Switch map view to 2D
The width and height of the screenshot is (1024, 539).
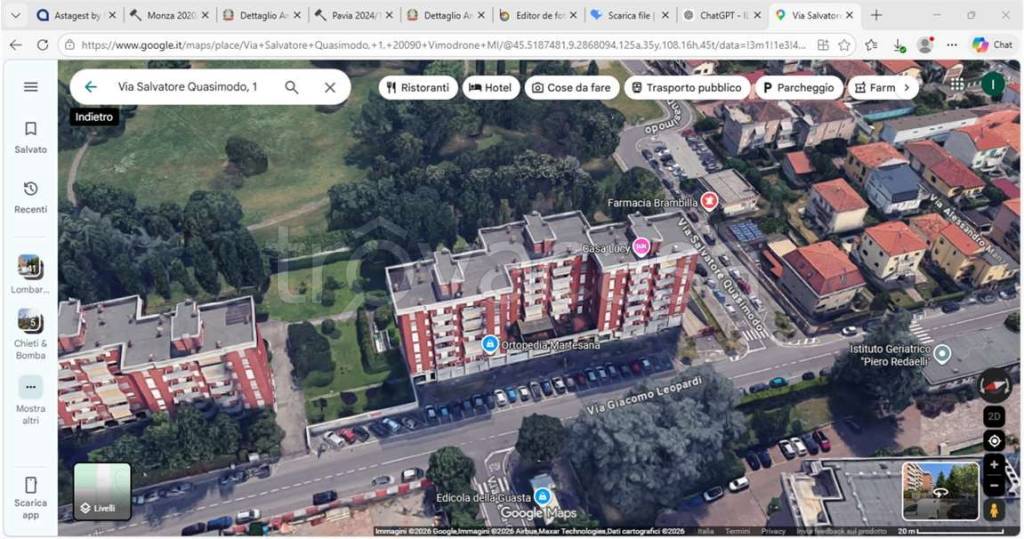pyautogui.click(x=994, y=416)
